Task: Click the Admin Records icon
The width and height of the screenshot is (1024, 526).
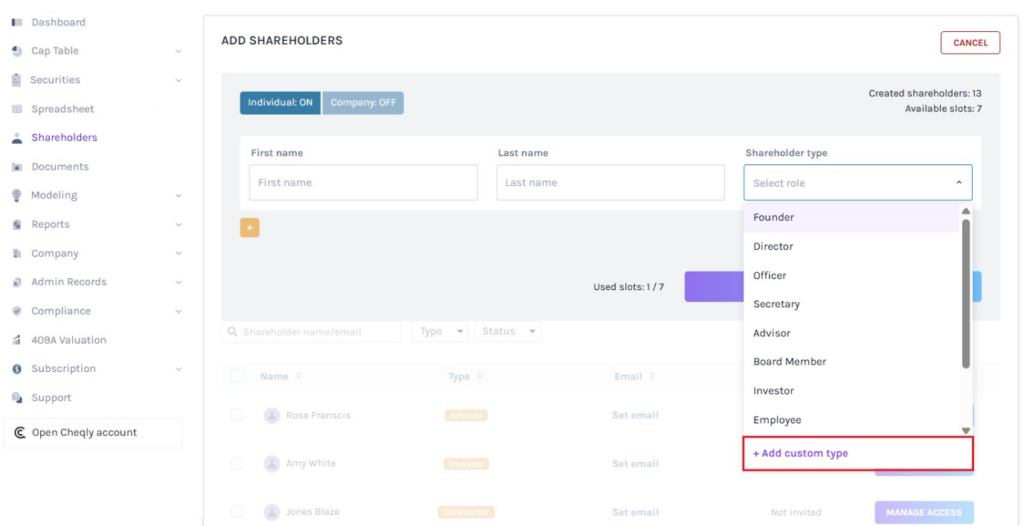Action: 18,282
